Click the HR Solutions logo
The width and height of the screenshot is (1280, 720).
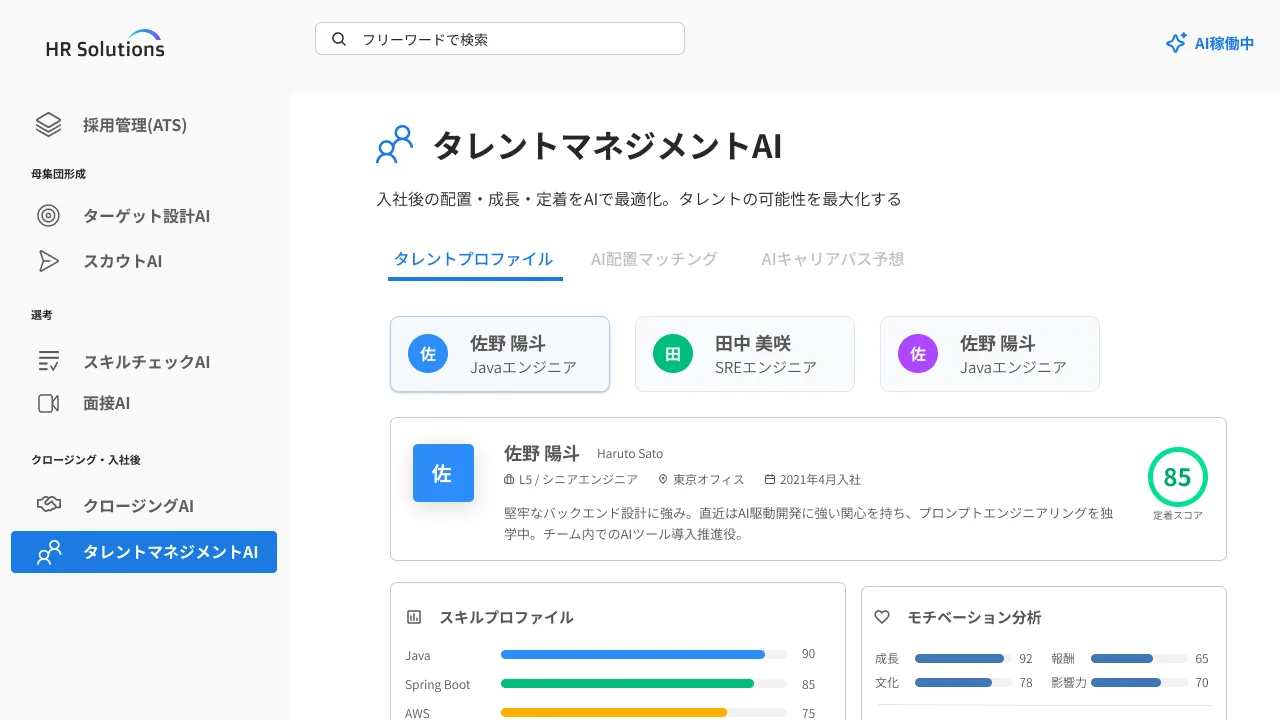tap(105, 43)
